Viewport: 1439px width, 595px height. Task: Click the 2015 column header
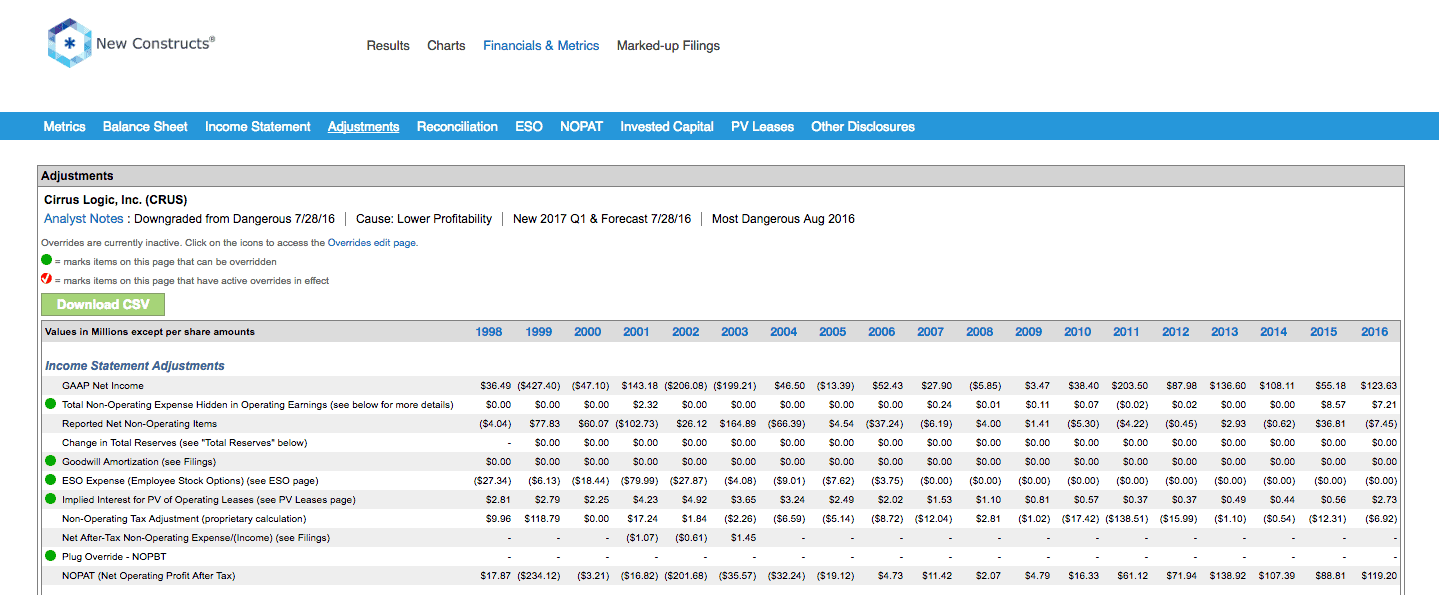pyautogui.click(x=1323, y=332)
